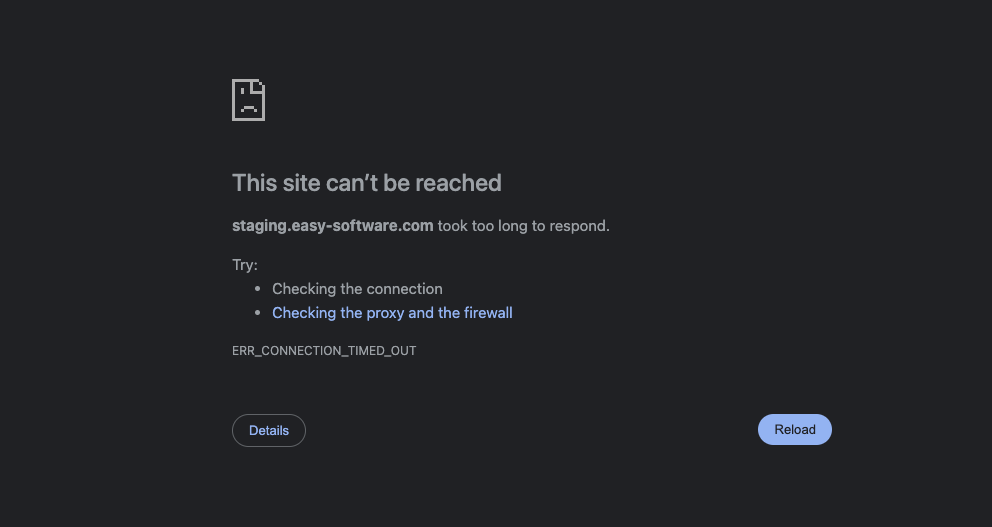The height and width of the screenshot is (527, 992).
Task: Select the This site can't be reached heading
Action: click(x=367, y=183)
